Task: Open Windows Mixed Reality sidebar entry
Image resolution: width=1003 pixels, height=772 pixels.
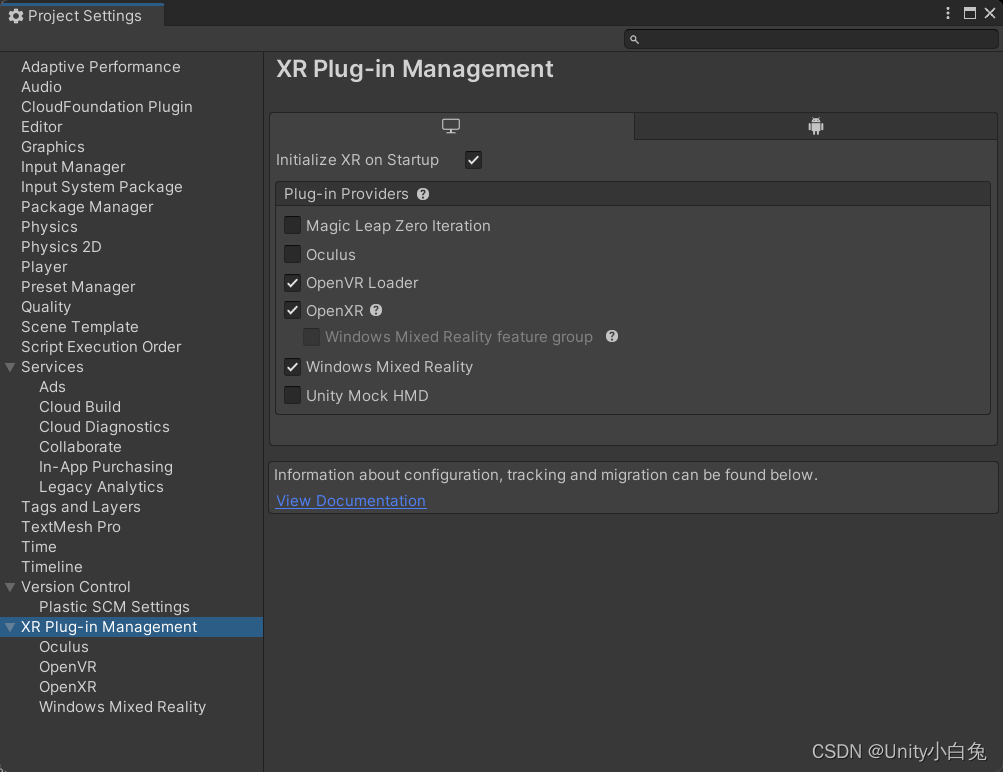Action: point(122,707)
